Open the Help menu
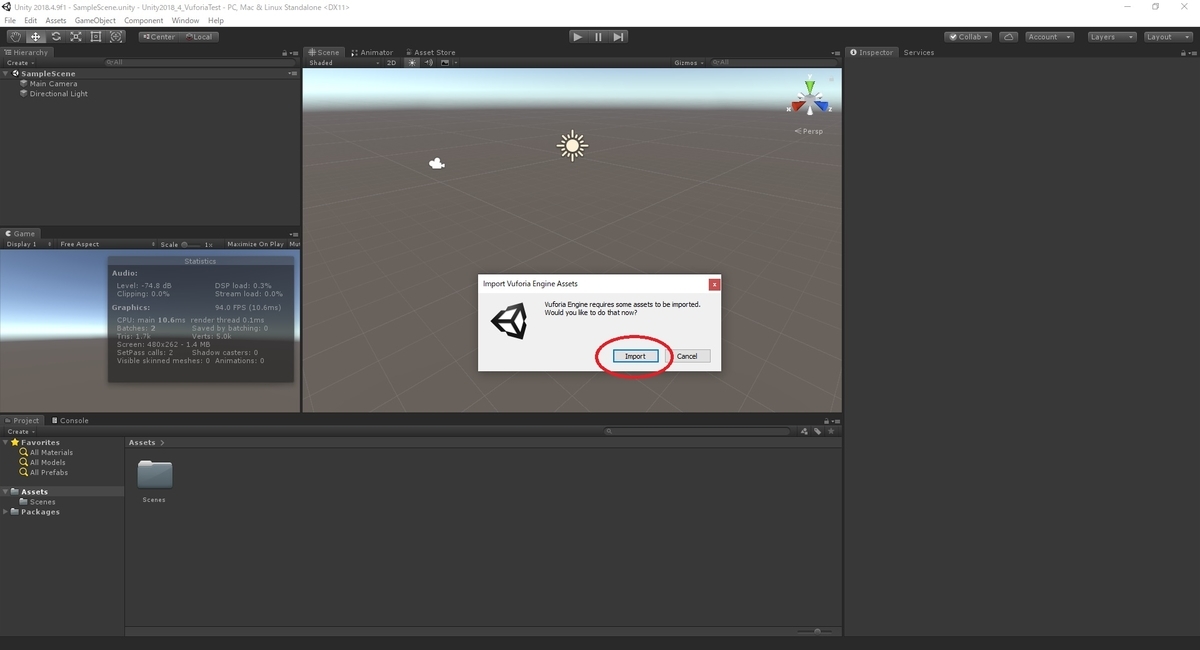 216,20
